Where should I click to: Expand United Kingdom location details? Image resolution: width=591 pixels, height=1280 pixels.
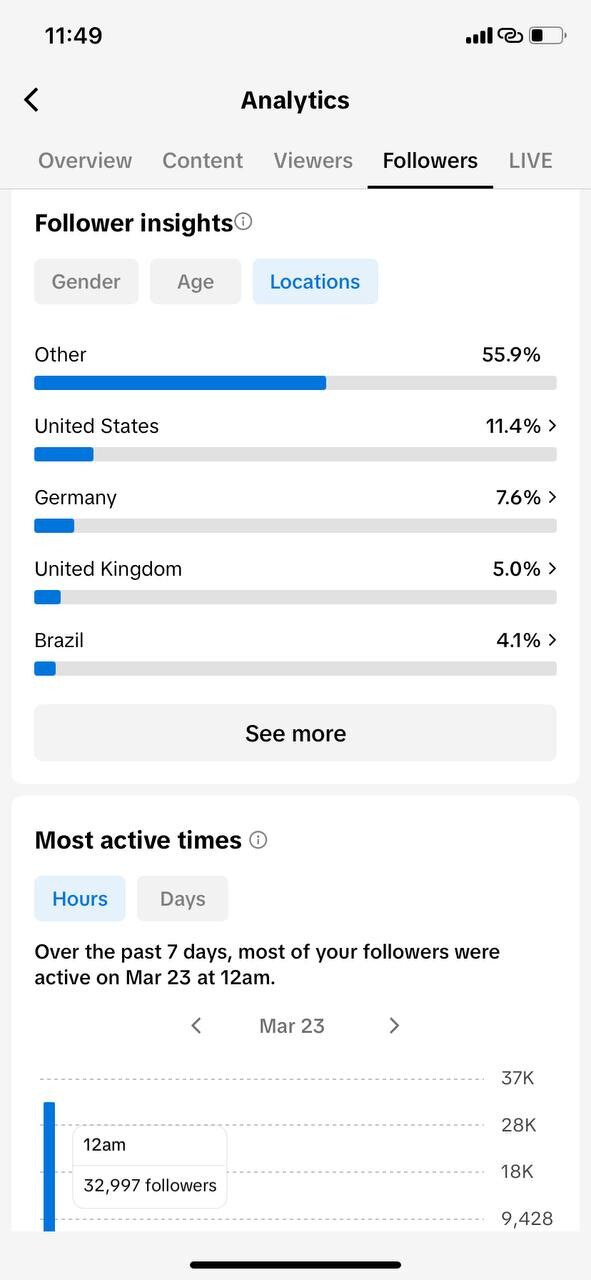[x=295, y=581]
